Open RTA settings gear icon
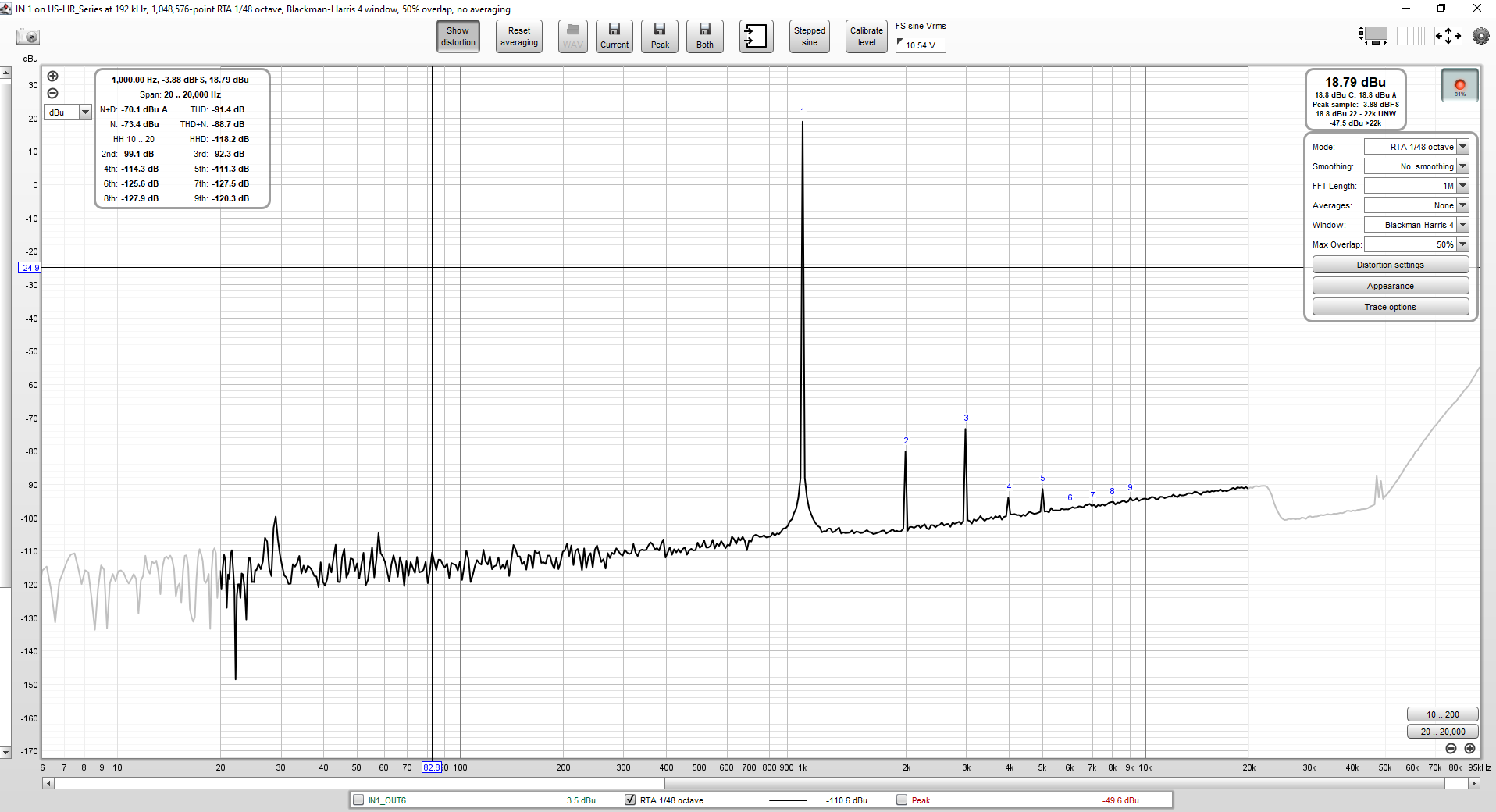This screenshot has width=1496, height=812. (x=1480, y=36)
